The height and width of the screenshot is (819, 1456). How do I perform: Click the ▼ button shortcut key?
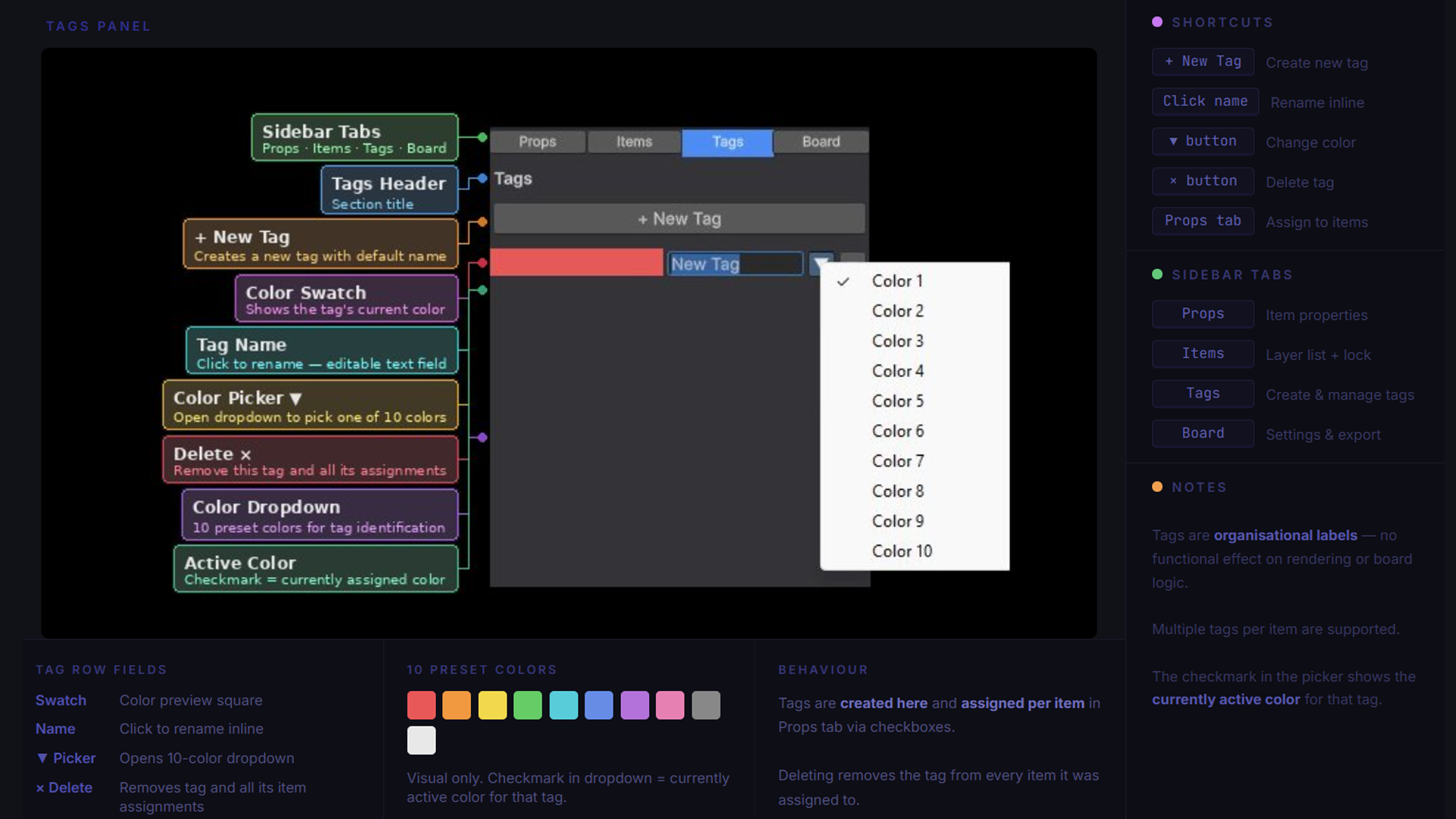coord(1203,141)
